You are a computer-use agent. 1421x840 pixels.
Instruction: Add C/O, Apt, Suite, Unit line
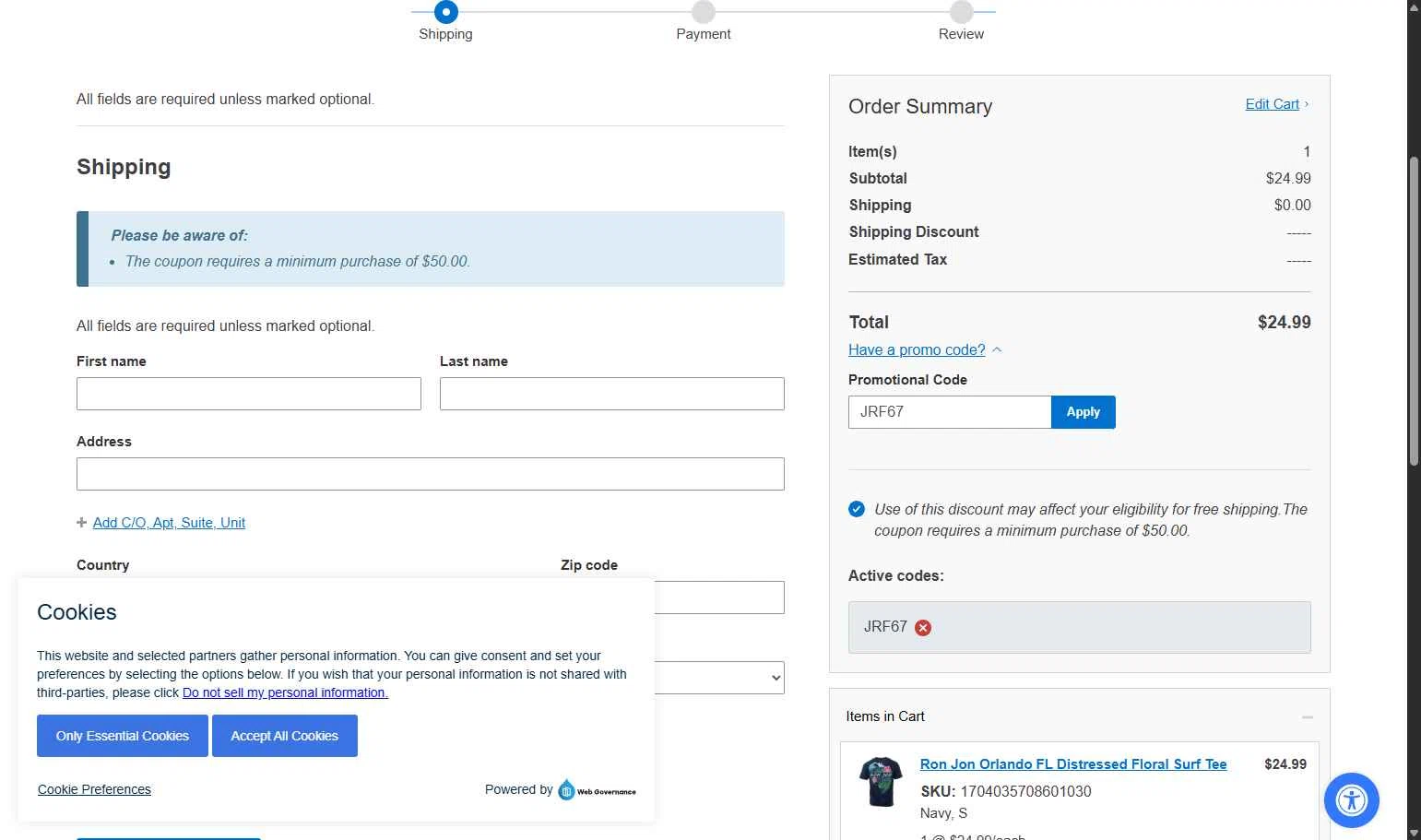point(169,523)
